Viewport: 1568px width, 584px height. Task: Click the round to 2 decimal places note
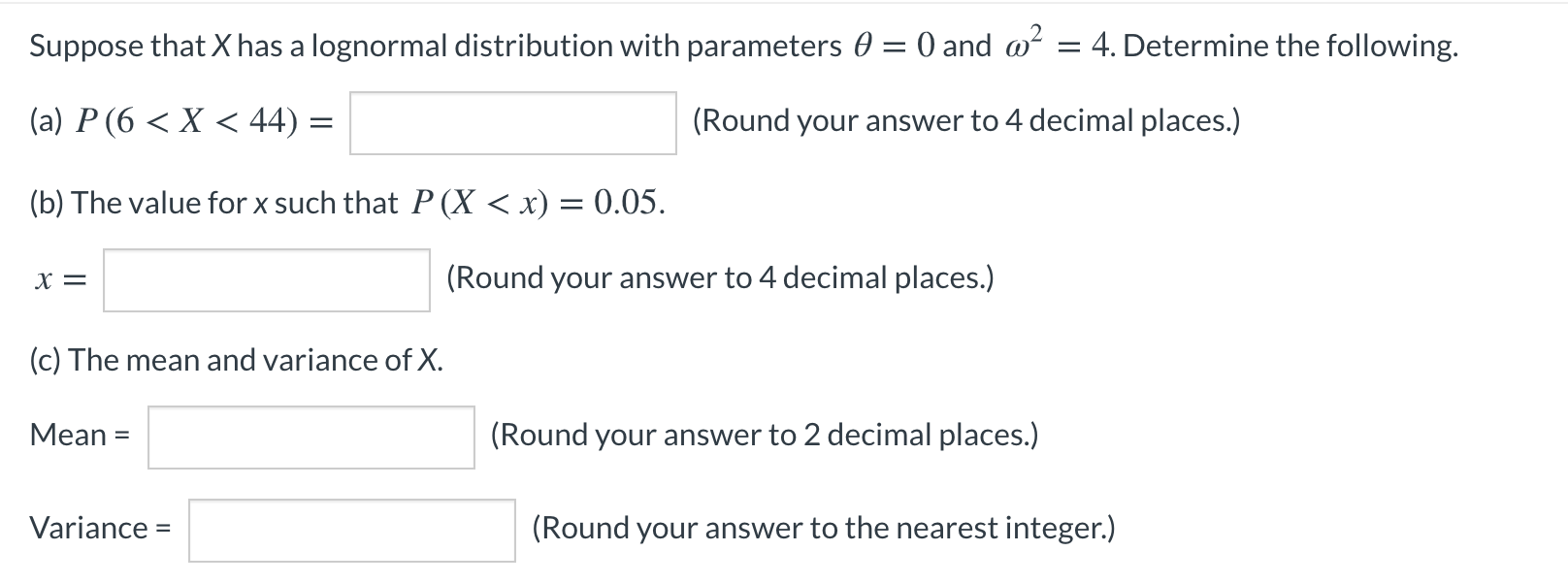(764, 435)
